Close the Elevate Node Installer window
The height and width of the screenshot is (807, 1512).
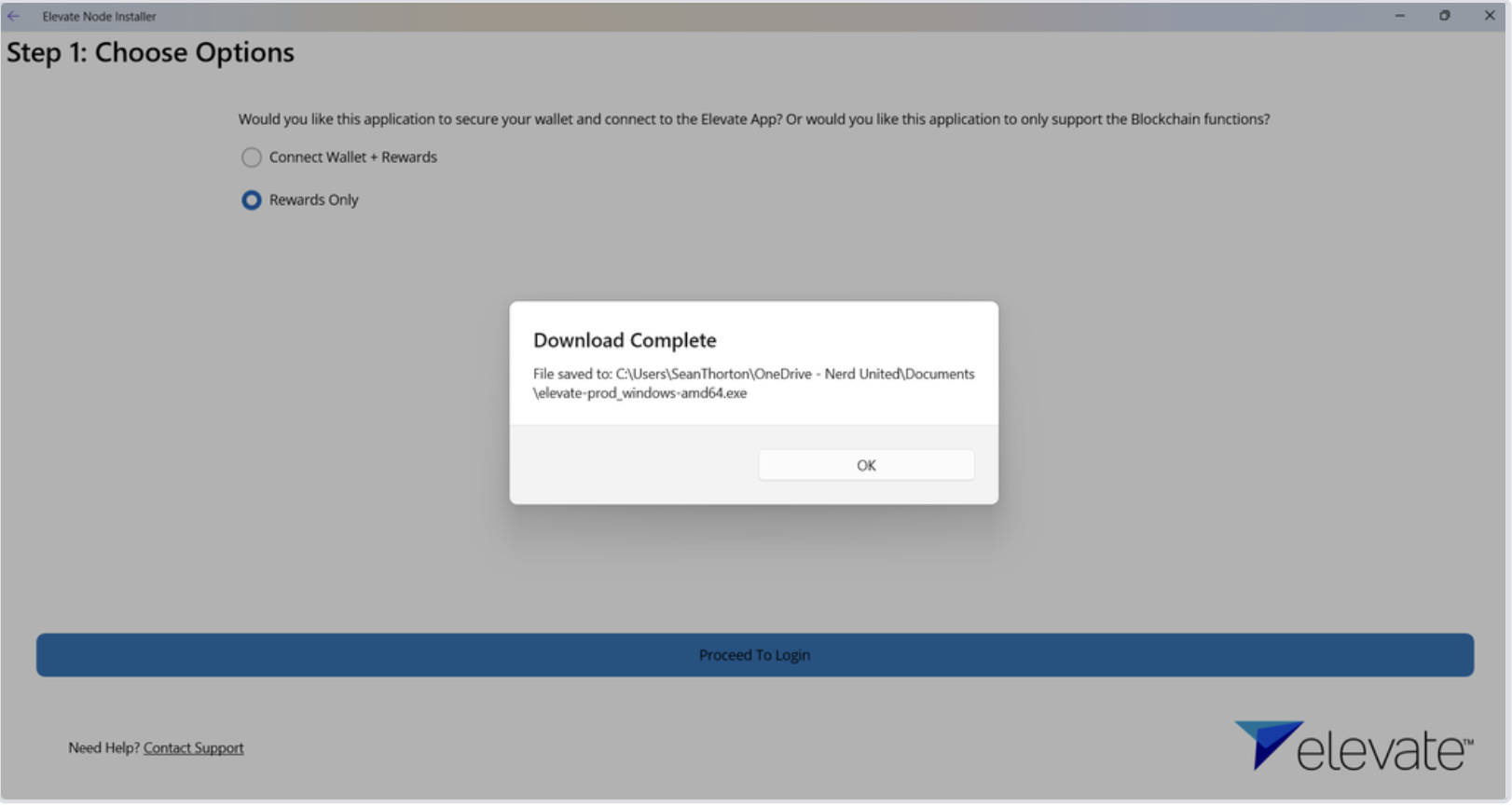(1489, 16)
